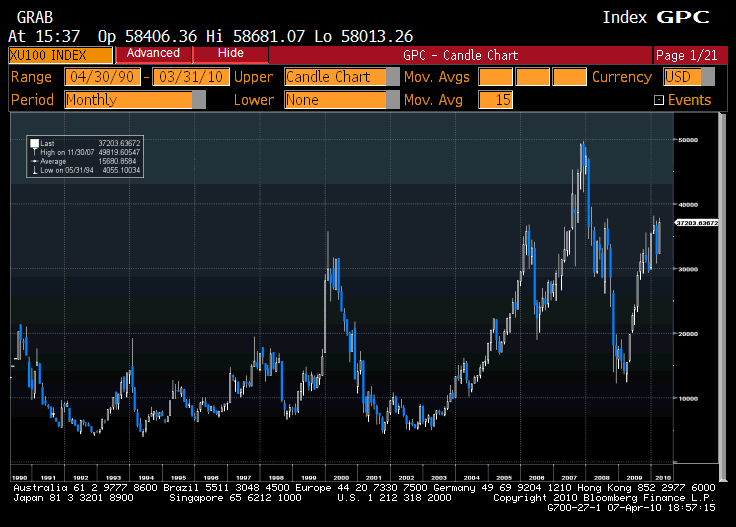Click the Last value legend icon
Viewport: 736px width, 527px height.
tap(34, 144)
